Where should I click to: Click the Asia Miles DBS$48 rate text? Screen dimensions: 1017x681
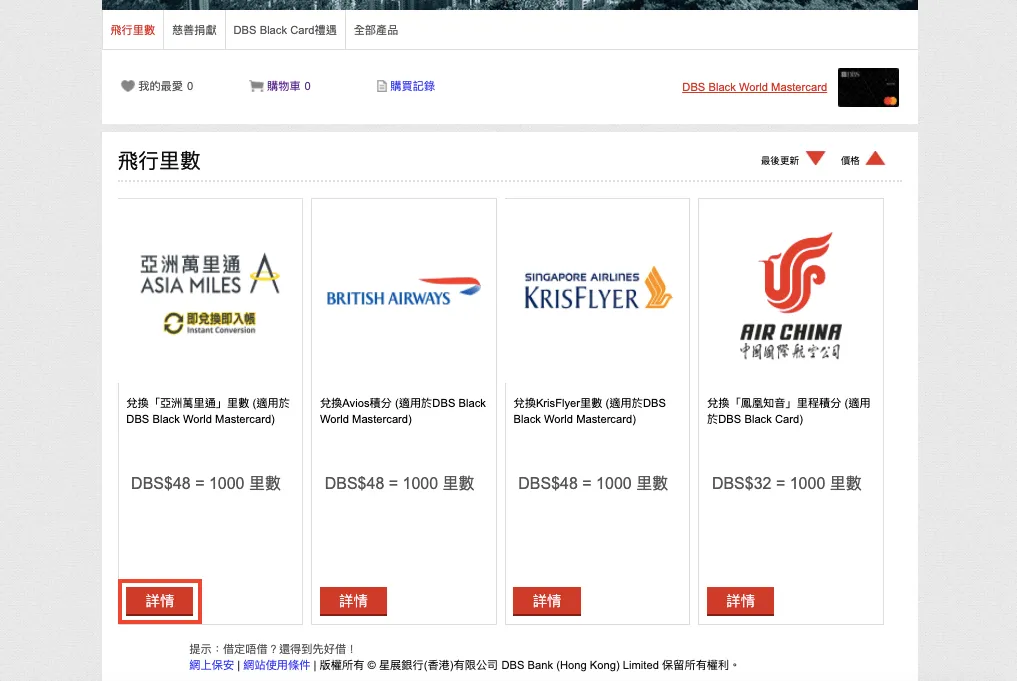tap(206, 483)
